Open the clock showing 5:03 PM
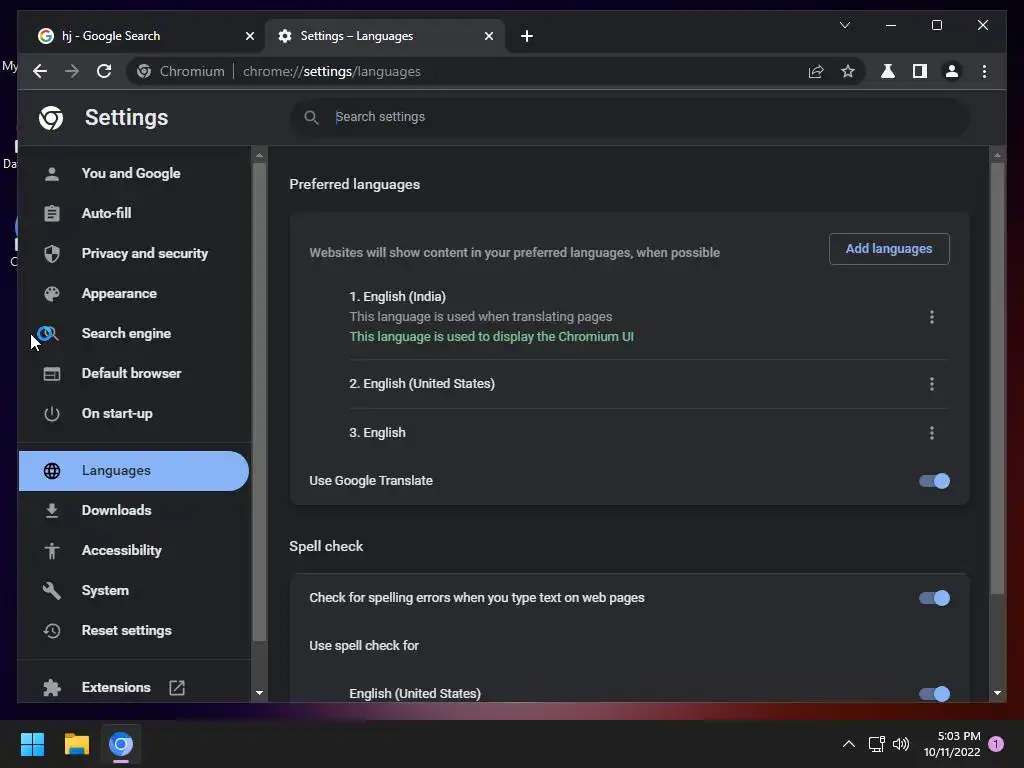The height and width of the screenshot is (768, 1024). 952,744
